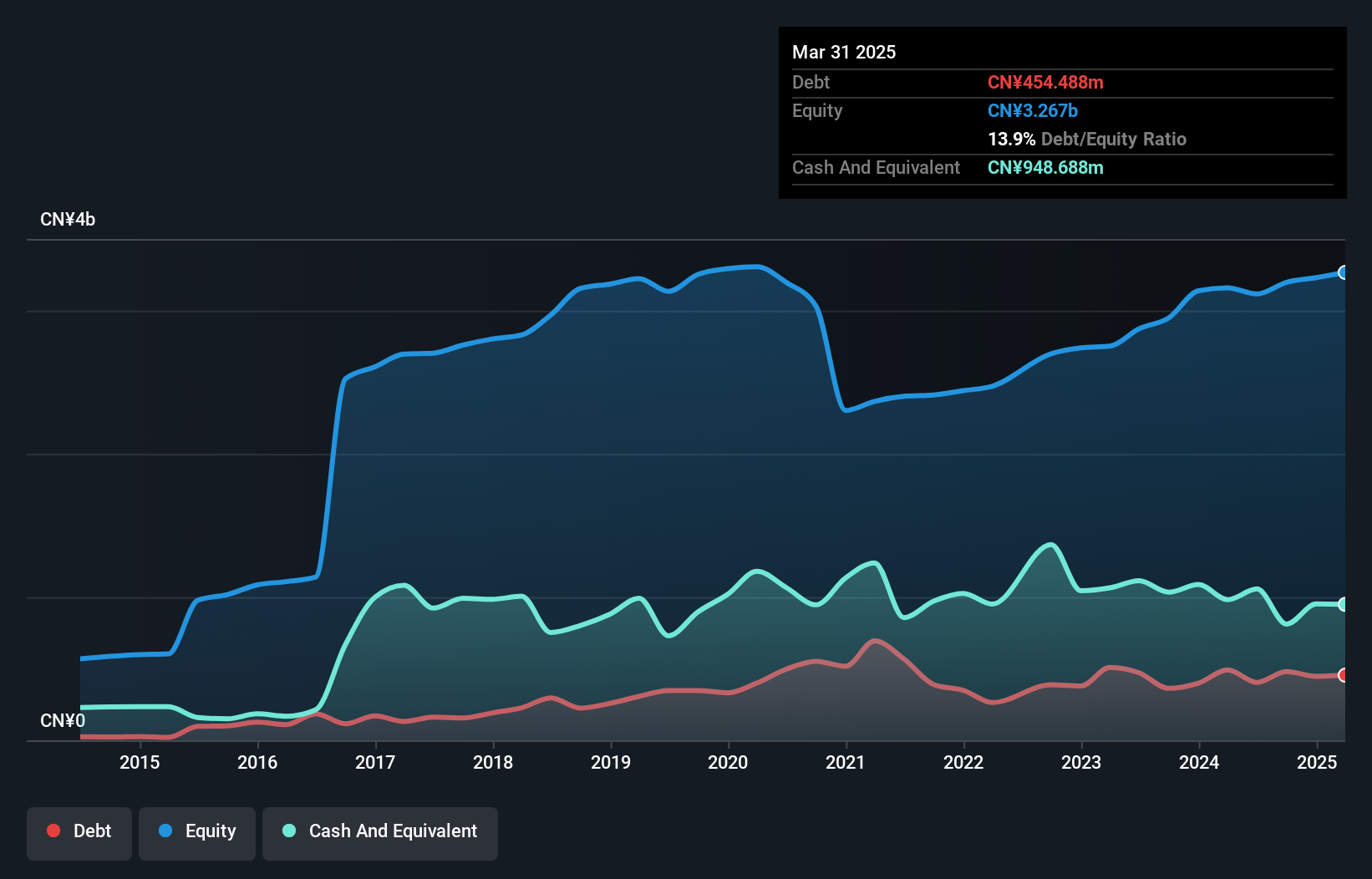This screenshot has width=1372, height=879.
Task: Click the Mar 31 2025 tooltip date
Action: click(x=844, y=52)
